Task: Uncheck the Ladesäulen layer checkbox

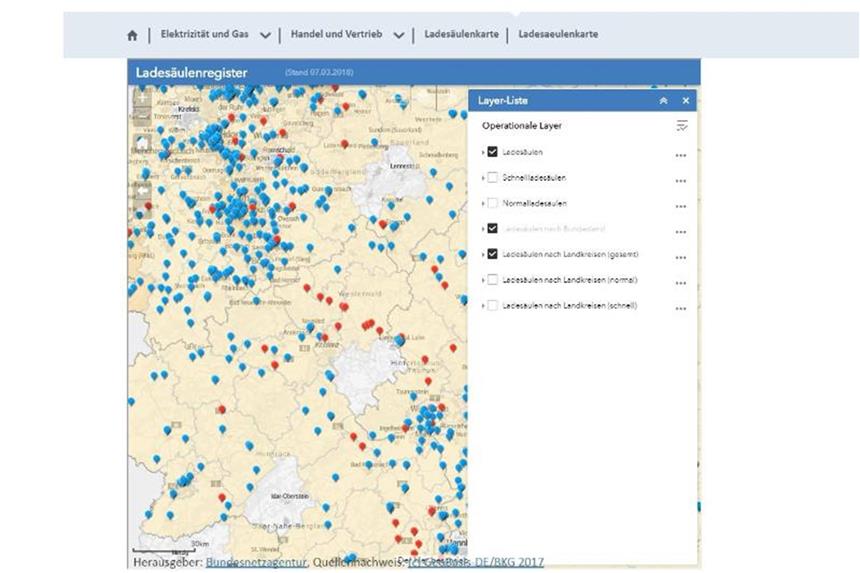Action: coord(493,152)
